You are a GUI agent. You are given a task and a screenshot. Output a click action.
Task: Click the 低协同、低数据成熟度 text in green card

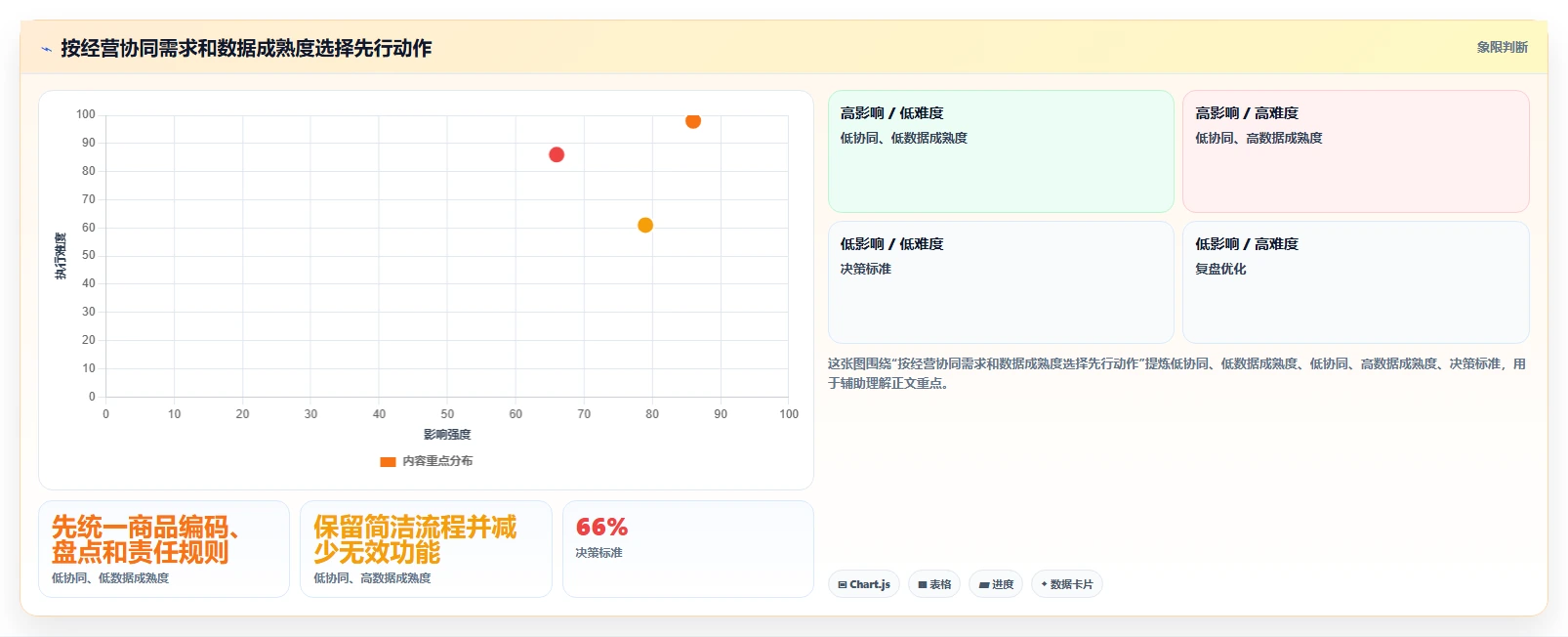click(x=904, y=138)
